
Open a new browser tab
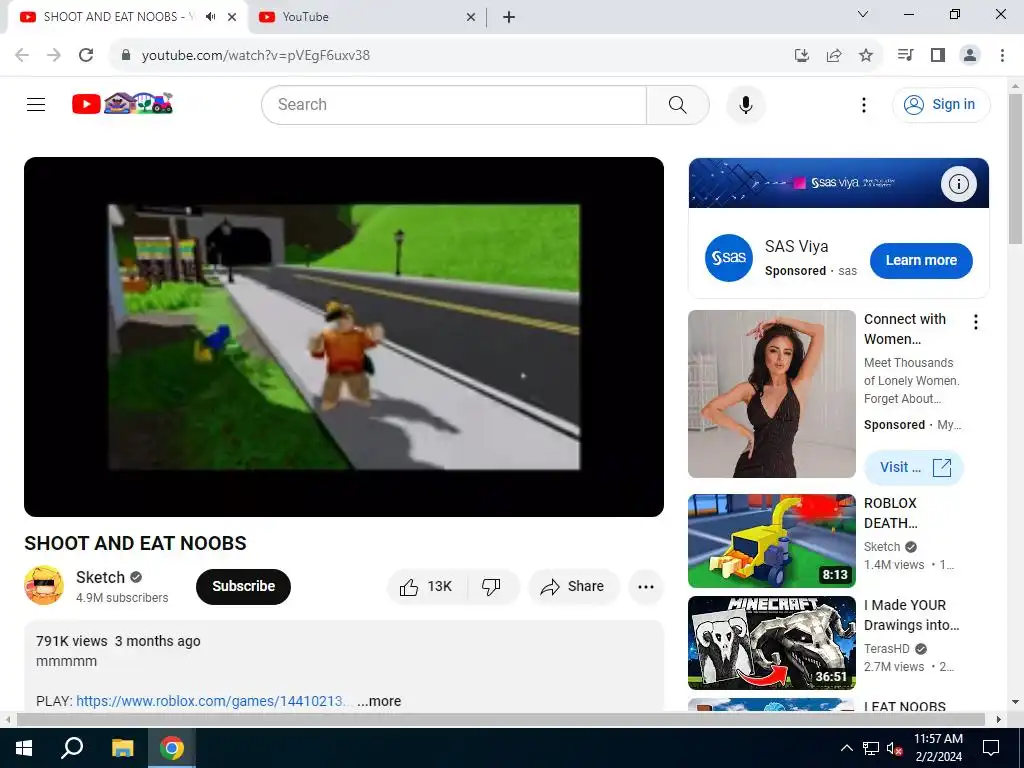[x=509, y=17]
